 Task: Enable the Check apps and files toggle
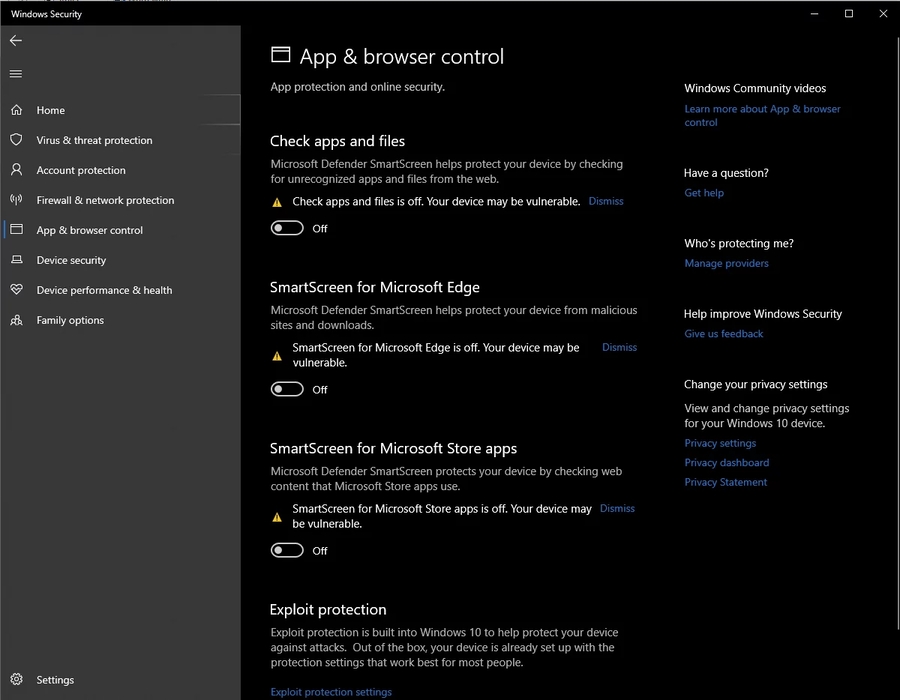point(287,228)
